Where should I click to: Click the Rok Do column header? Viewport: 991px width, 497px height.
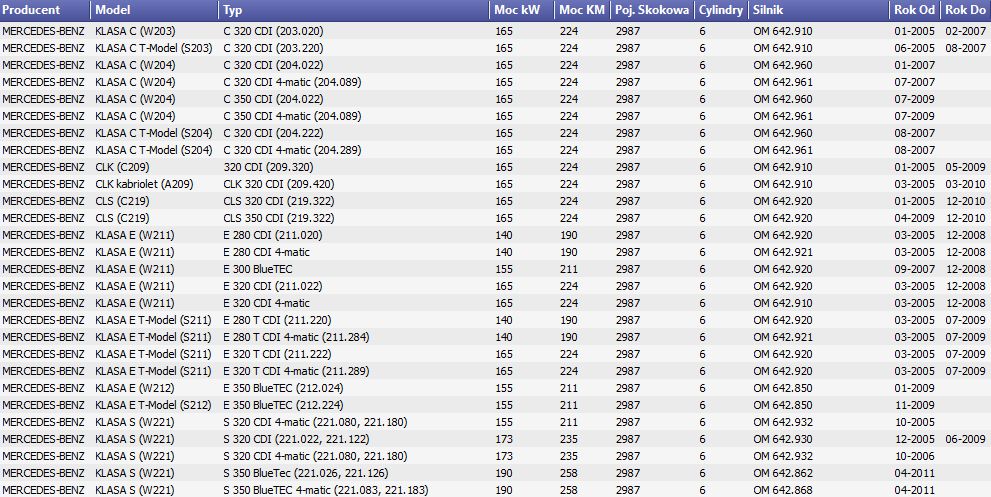click(966, 10)
